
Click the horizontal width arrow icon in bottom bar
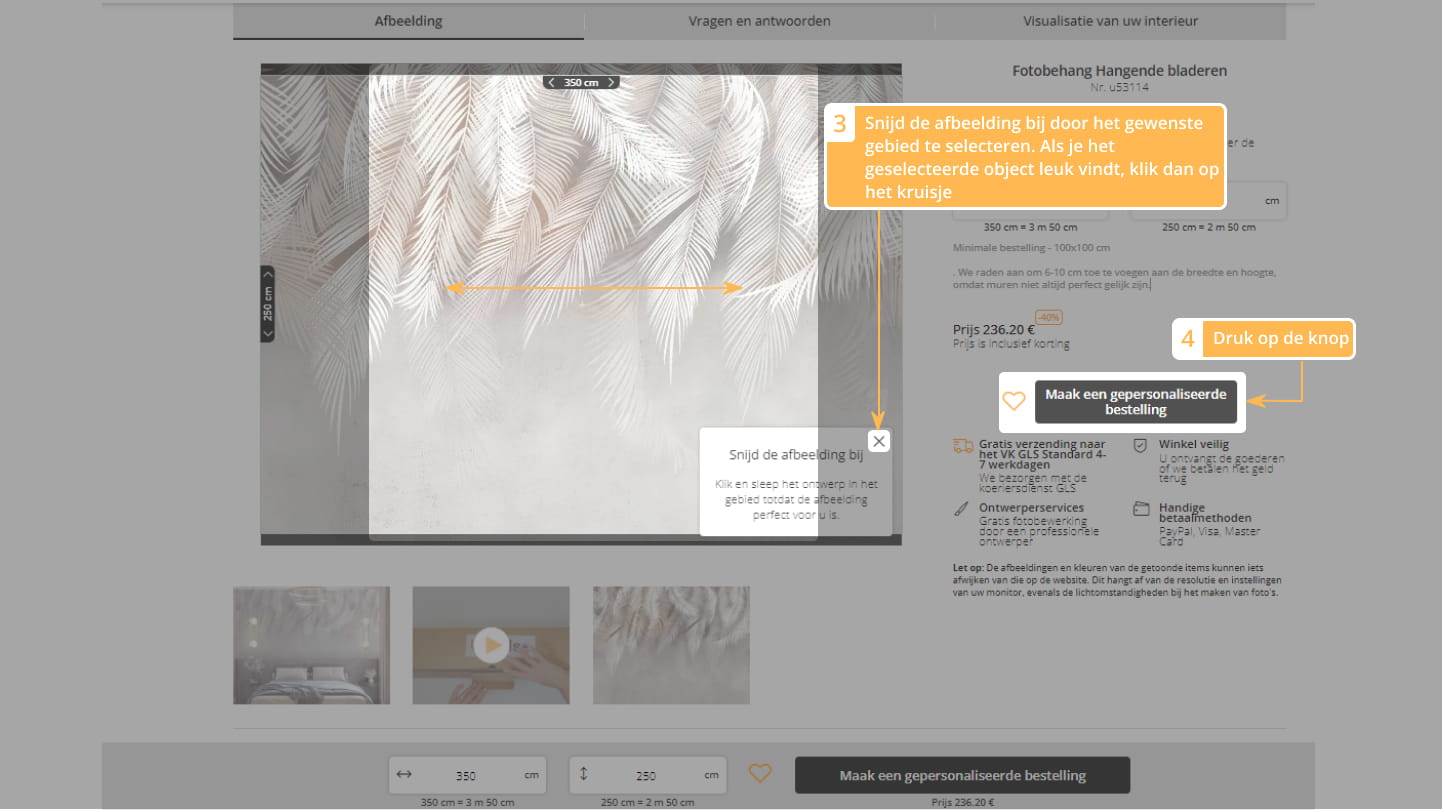[404, 774]
